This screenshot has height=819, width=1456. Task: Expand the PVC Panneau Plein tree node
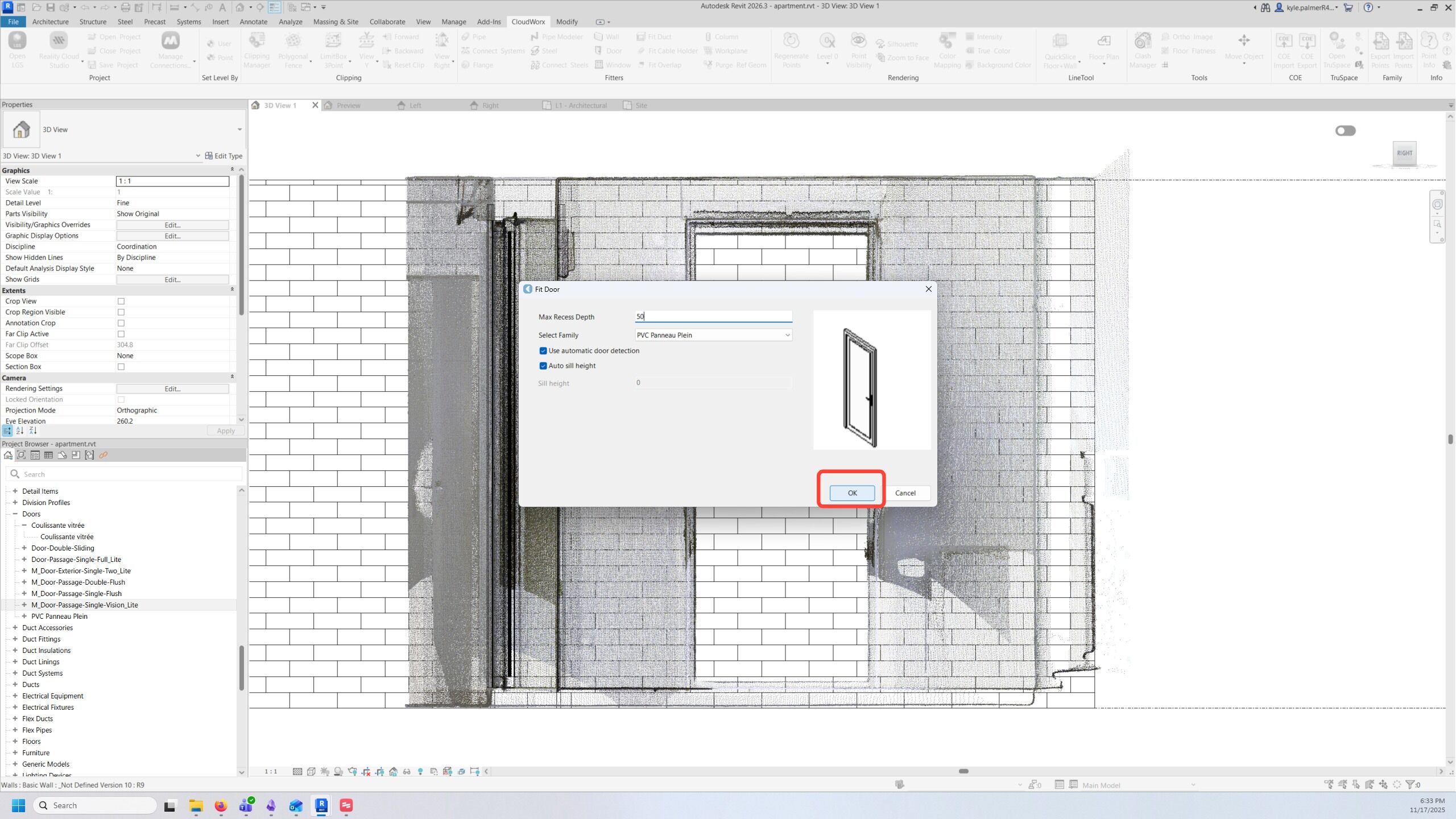pos(24,616)
